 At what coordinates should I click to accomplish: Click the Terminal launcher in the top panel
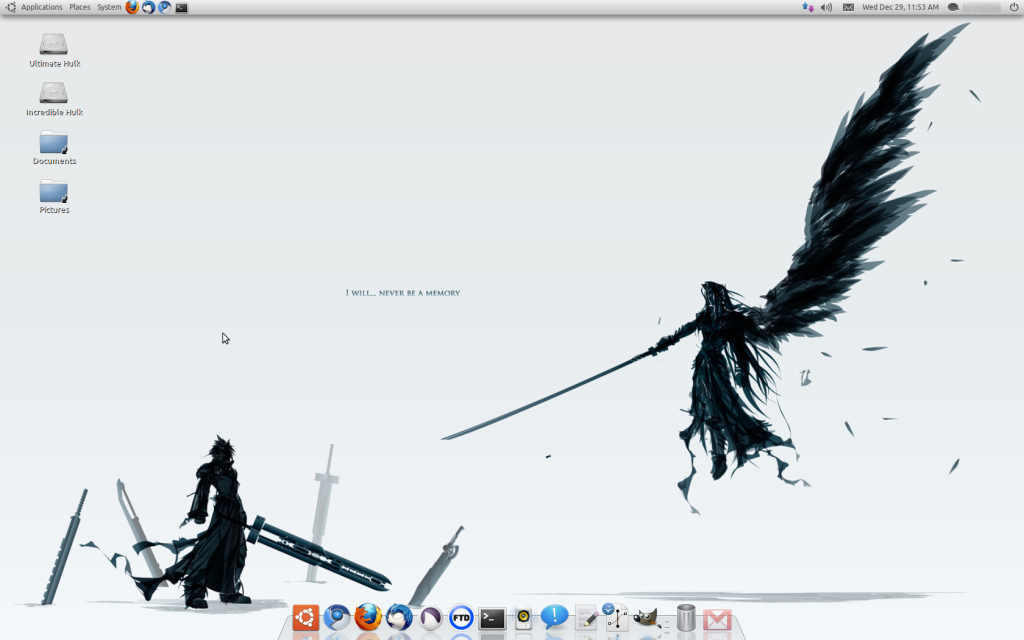tap(182, 8)
